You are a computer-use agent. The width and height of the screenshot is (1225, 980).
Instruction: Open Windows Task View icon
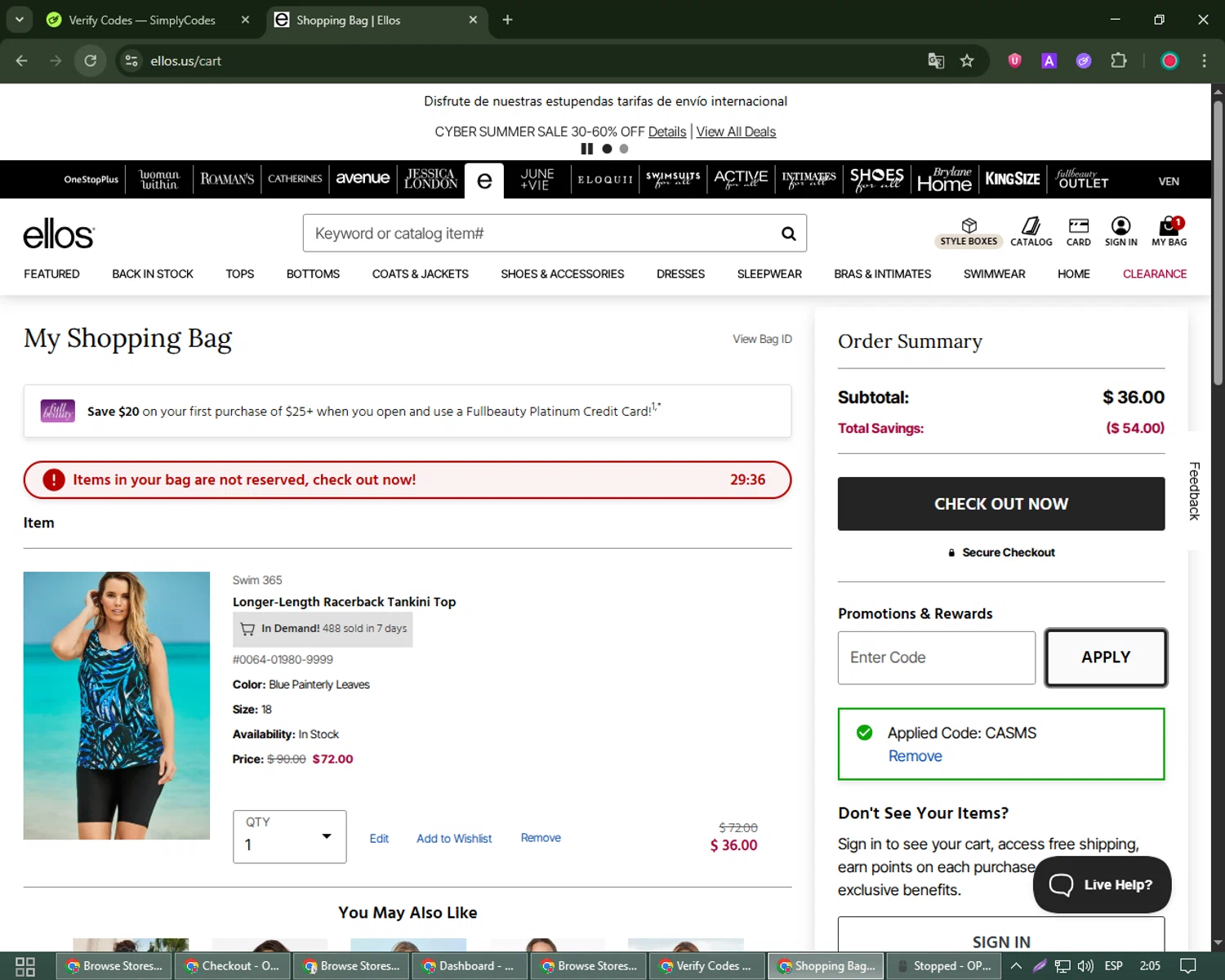click(x=25, y=966)
